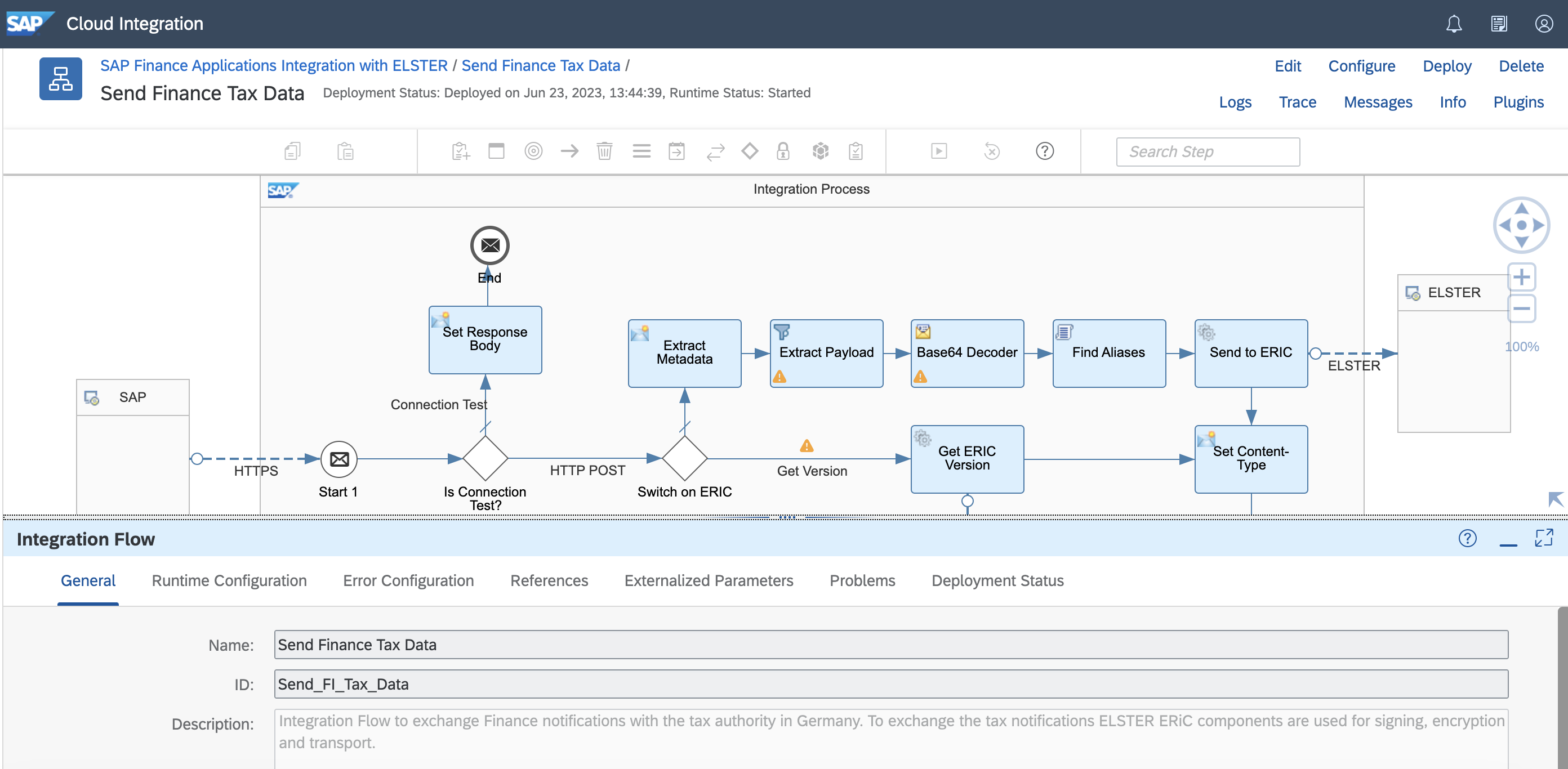This screenshot has height=769, width=1568.
Task: Click the canvas pan navigation control
Action: click(1521, 225)
